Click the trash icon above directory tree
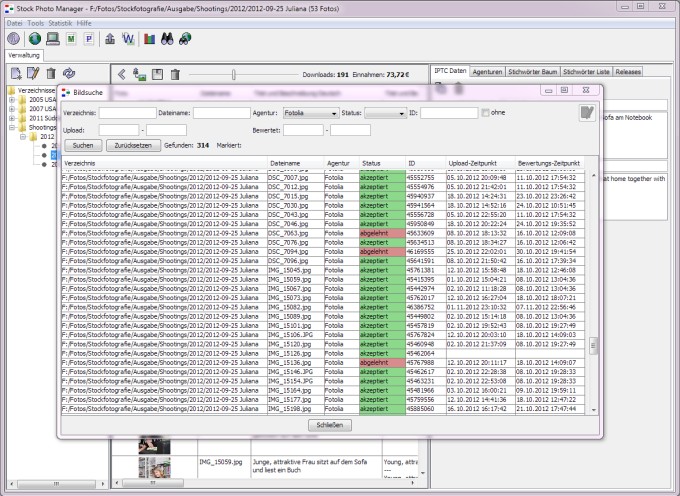 coord(51,73)
